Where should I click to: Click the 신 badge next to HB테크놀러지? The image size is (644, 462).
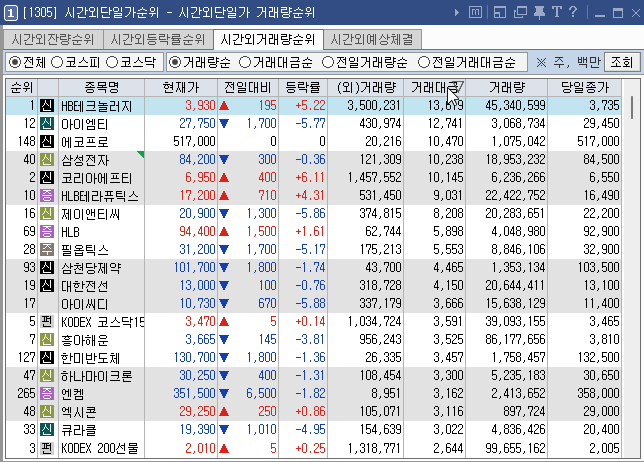pos(47,106)
